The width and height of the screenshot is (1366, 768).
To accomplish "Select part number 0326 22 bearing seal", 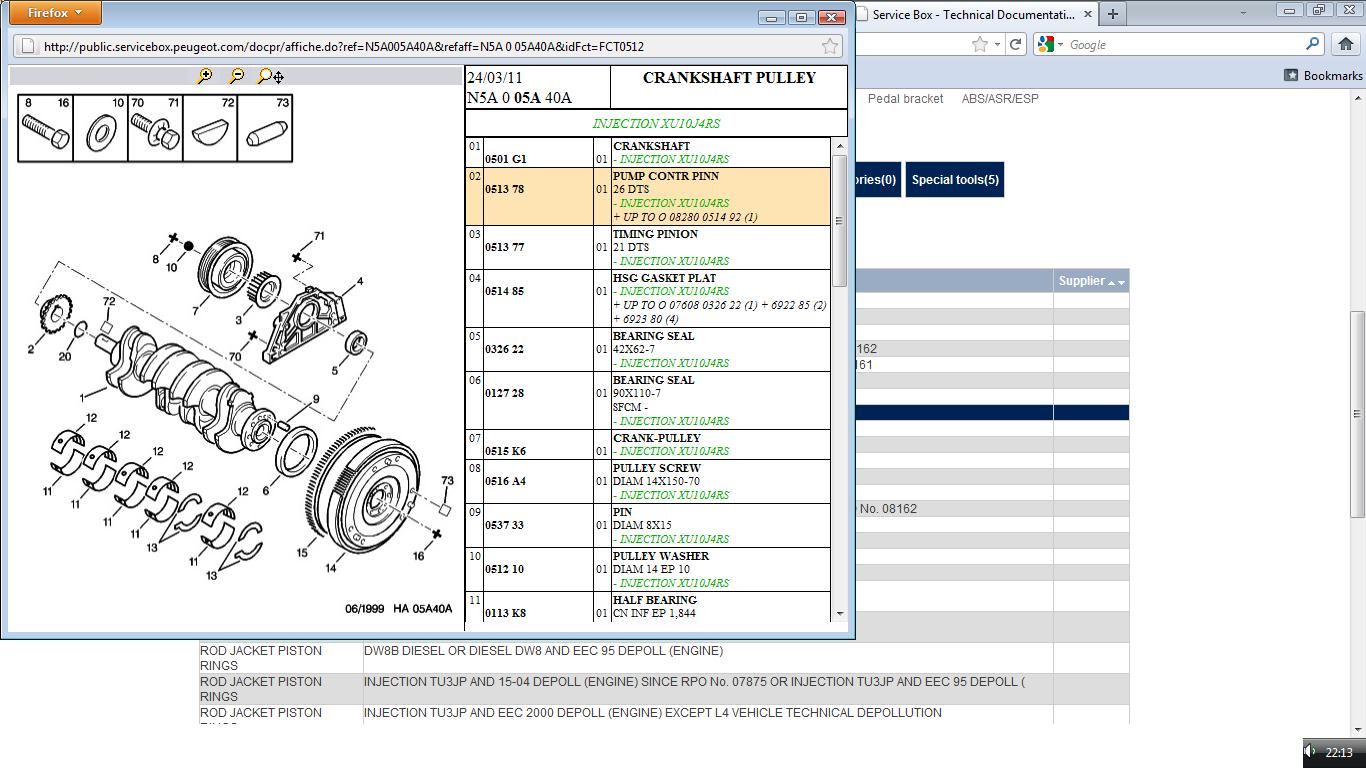I will click(504, 349).
